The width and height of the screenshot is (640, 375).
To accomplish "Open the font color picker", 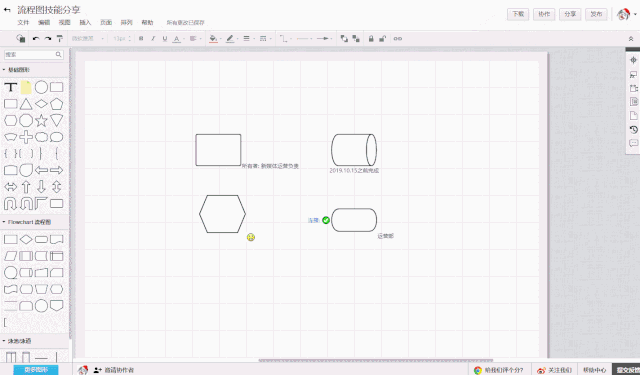I will point(178,39).
